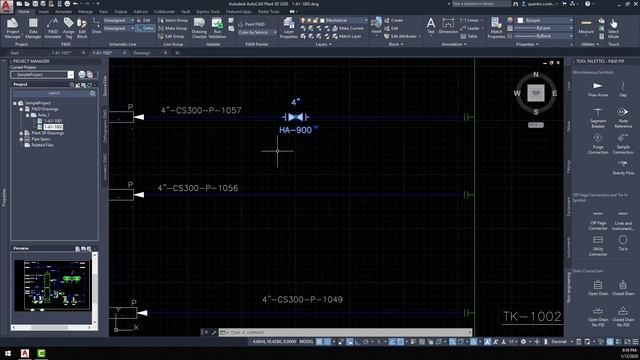Click the Make Current layer button
640x360 pixels.
click(348, 28)
